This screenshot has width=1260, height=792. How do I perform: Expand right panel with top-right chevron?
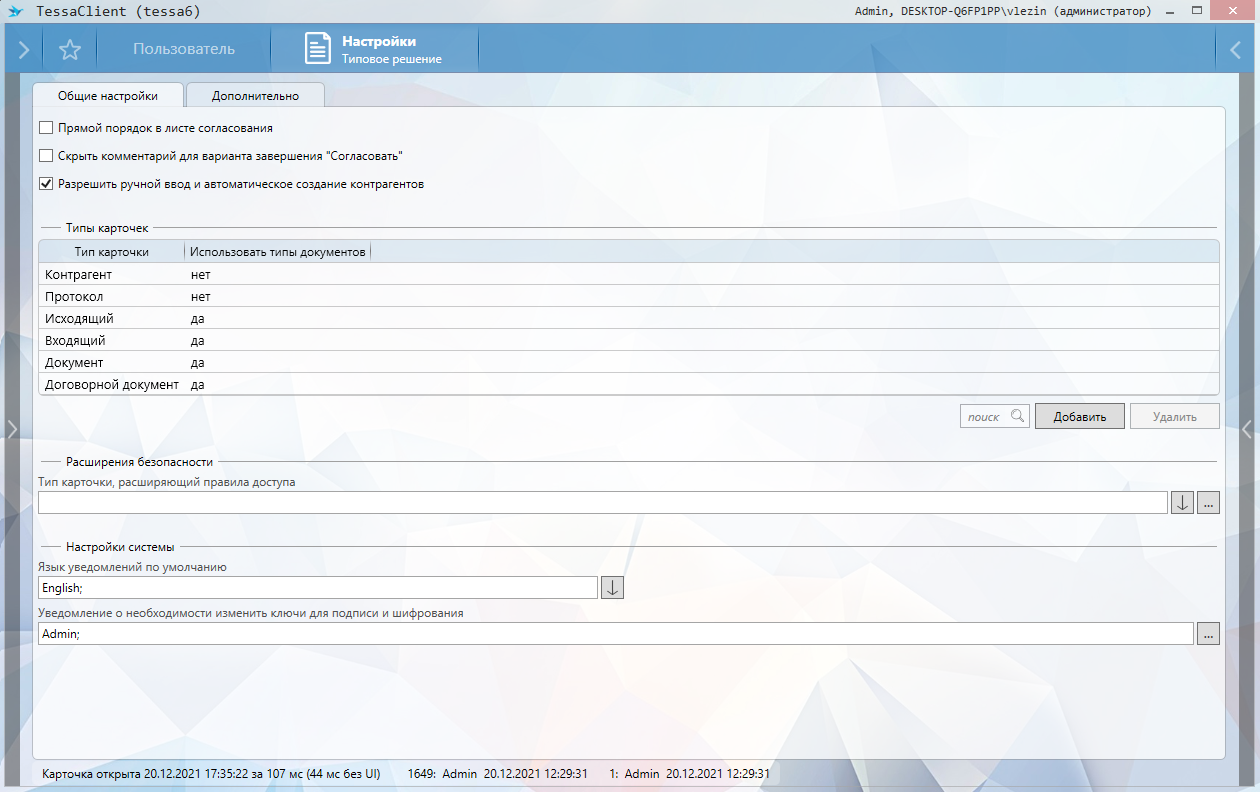1236,49
